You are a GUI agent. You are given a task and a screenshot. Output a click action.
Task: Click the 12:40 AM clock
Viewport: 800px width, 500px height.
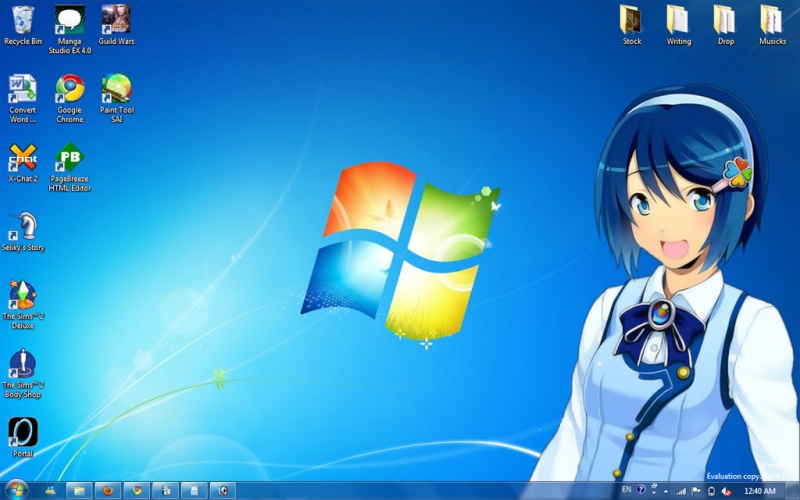click(760, 491)
